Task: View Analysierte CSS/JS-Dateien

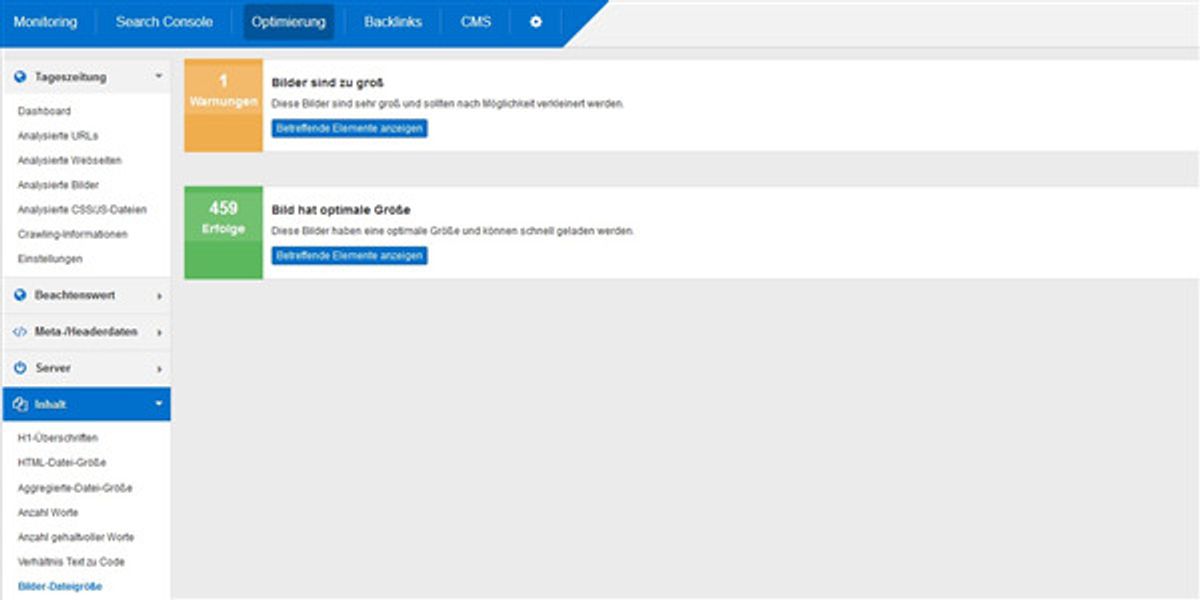Action: [82, 210]
